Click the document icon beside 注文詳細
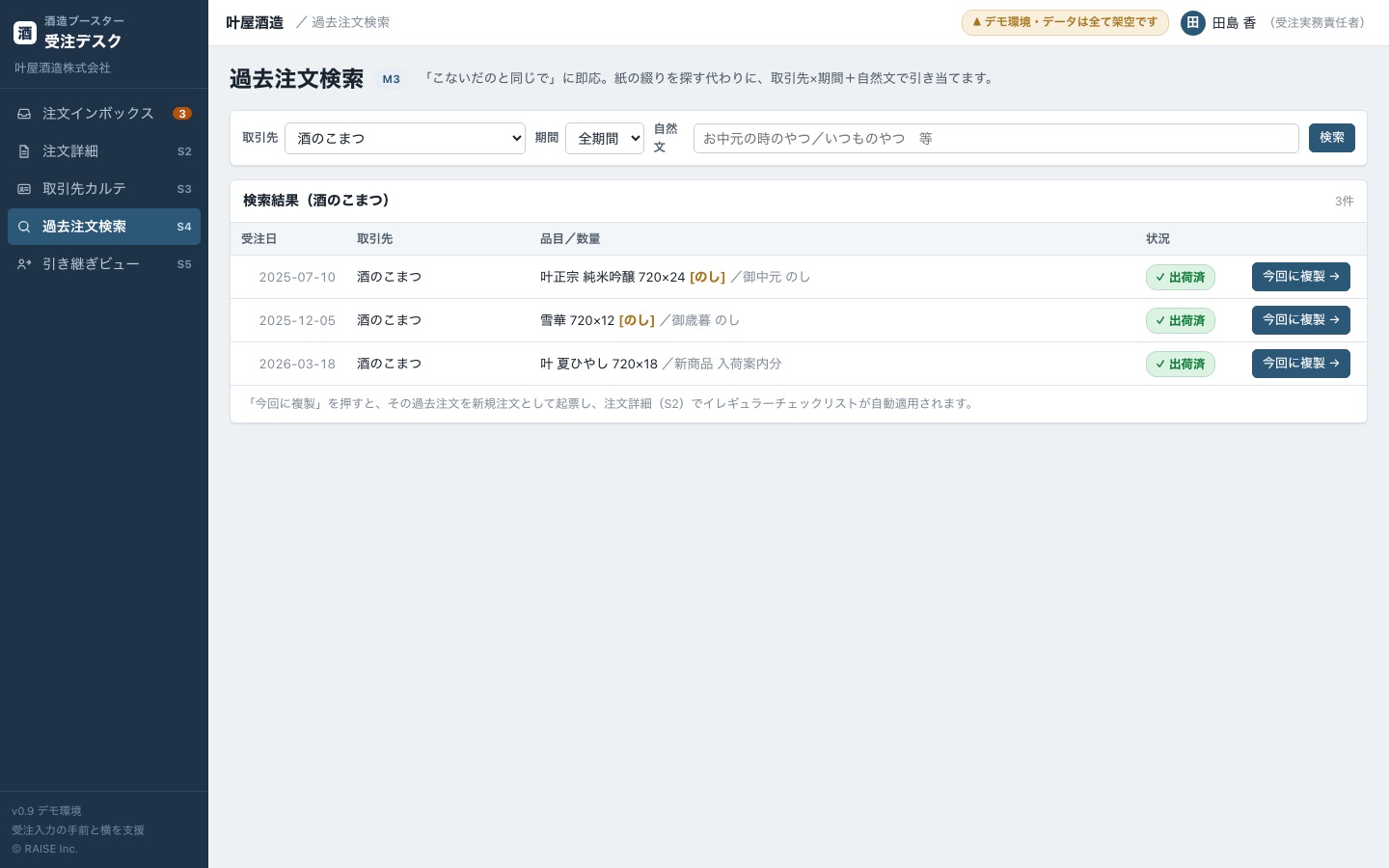Screen dimensions: 1389x868 pos(24,151)
